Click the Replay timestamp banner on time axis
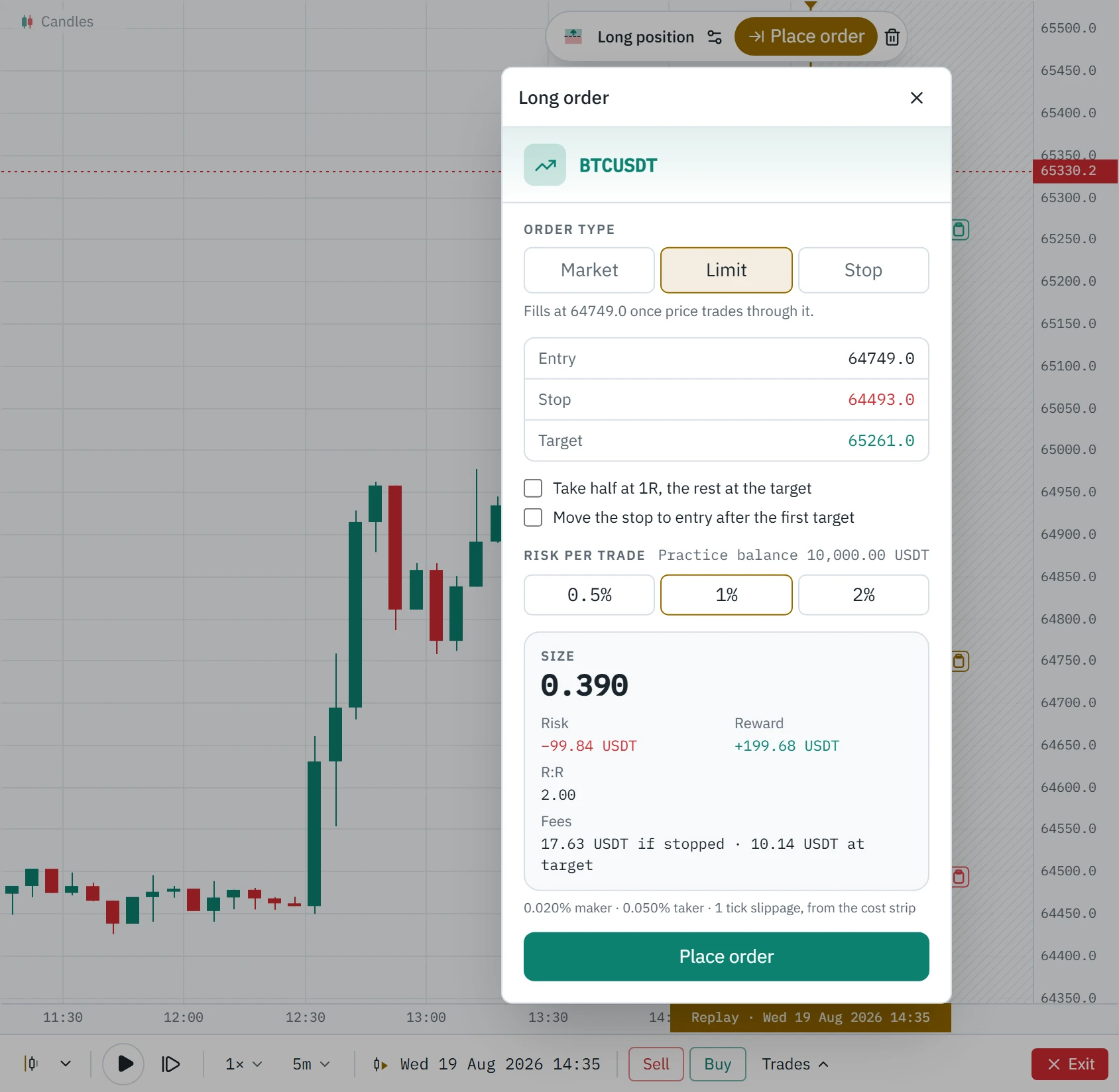1119x1092 pixels. (811, 1018)
